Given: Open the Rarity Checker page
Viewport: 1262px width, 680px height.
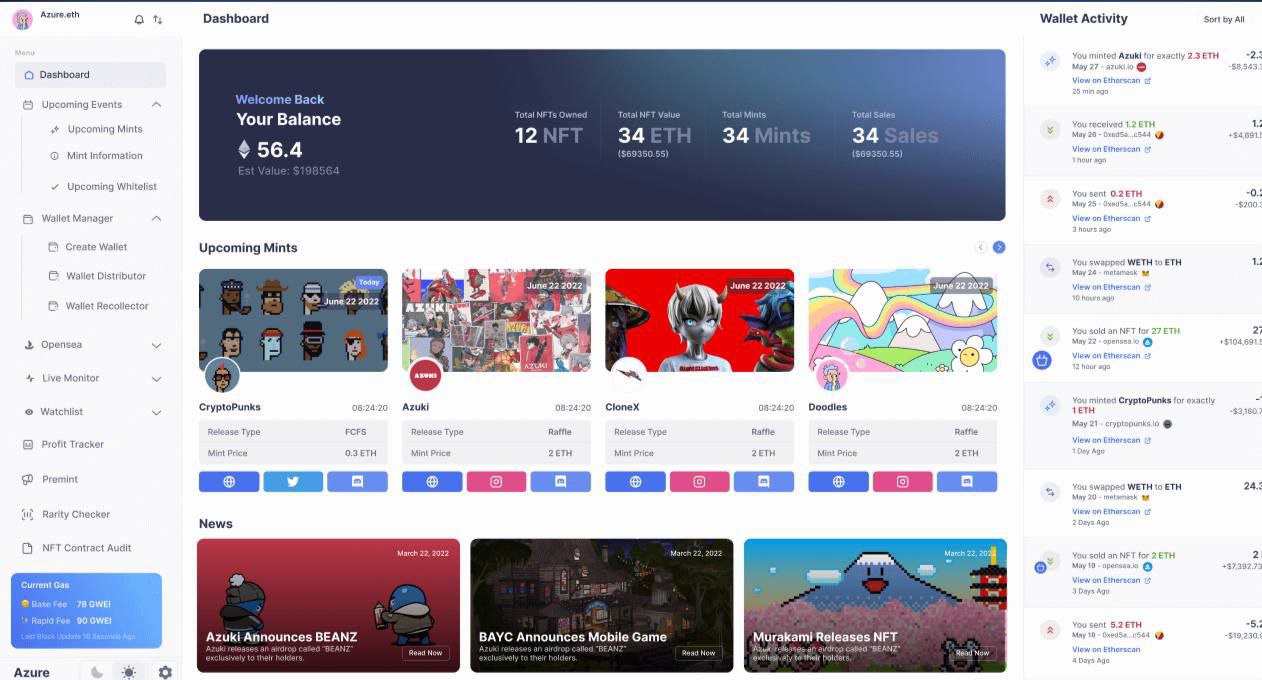Looking at the screenshot, I should [66, 515].
